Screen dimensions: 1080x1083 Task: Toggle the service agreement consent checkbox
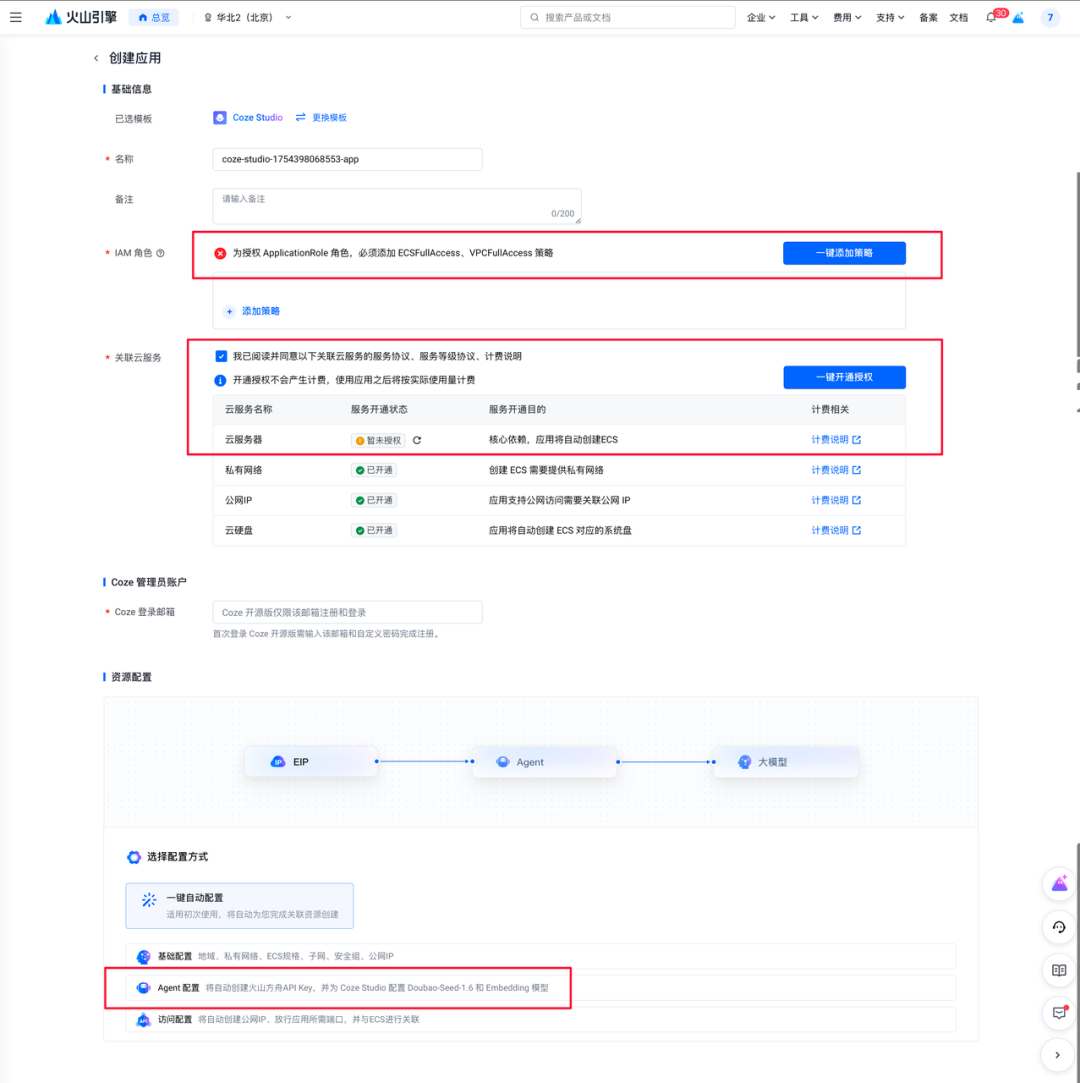[221, 356]
